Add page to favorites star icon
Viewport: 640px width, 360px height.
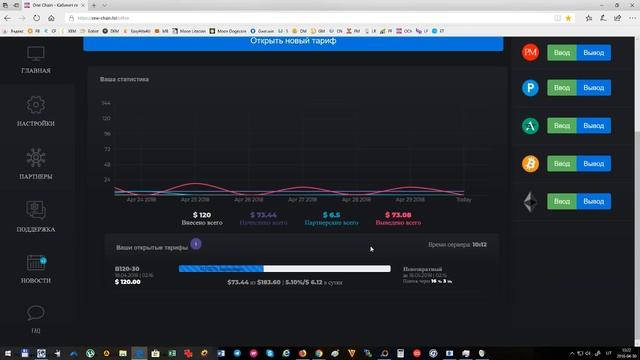point(568,18)
